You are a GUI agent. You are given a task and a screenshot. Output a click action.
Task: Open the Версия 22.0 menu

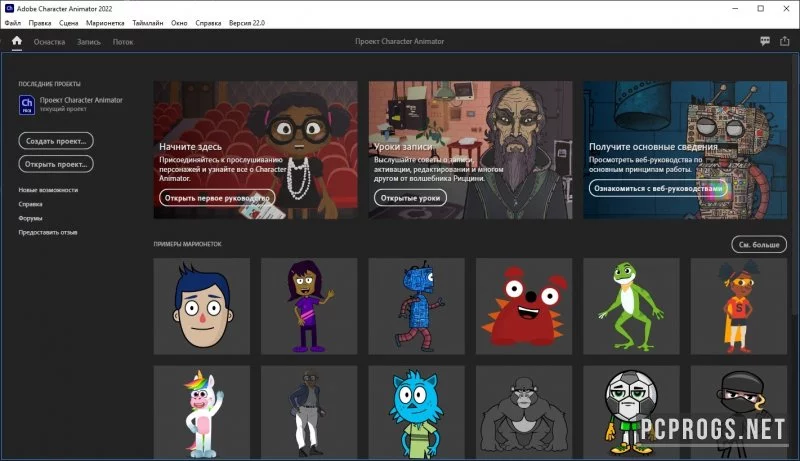247,23
